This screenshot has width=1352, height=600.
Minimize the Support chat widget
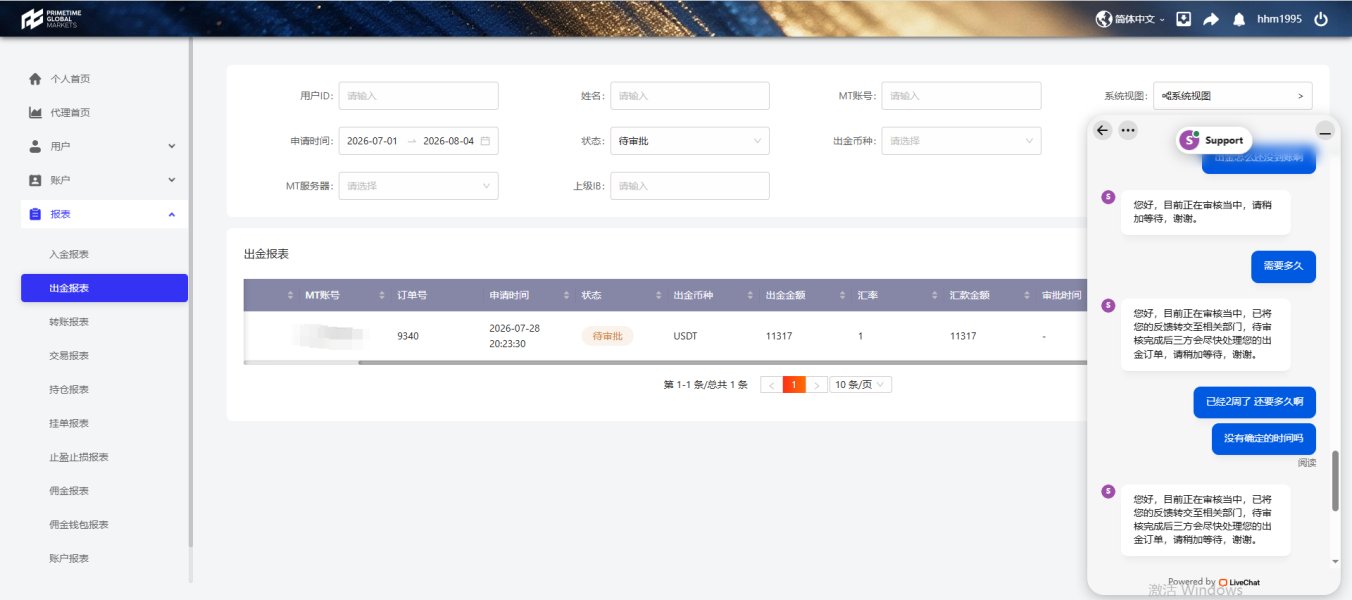pyautogui.click(x=1325, y=130)
